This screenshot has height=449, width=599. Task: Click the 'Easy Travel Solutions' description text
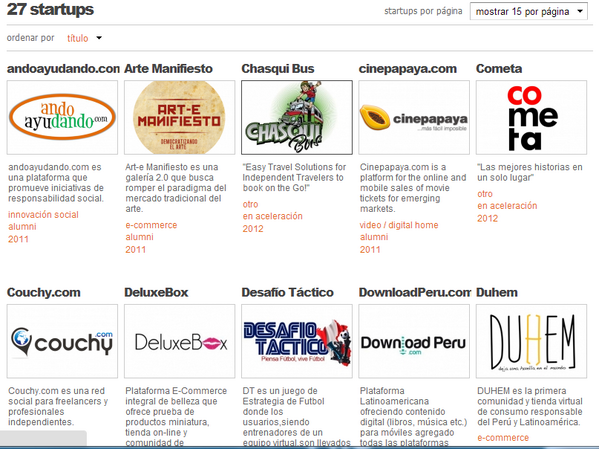[294, 178]
